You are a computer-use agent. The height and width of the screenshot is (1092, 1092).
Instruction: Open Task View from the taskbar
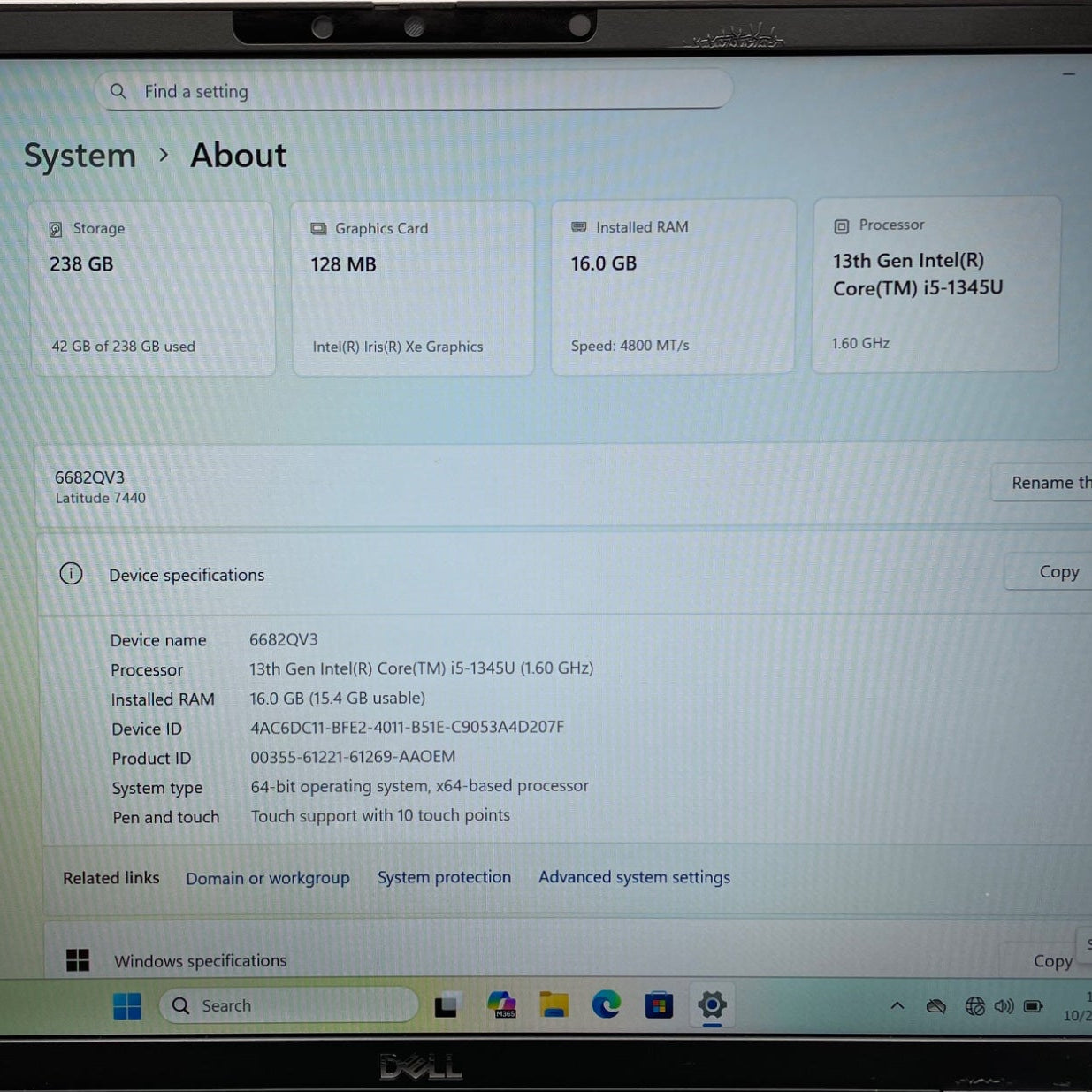(447, 1006)
